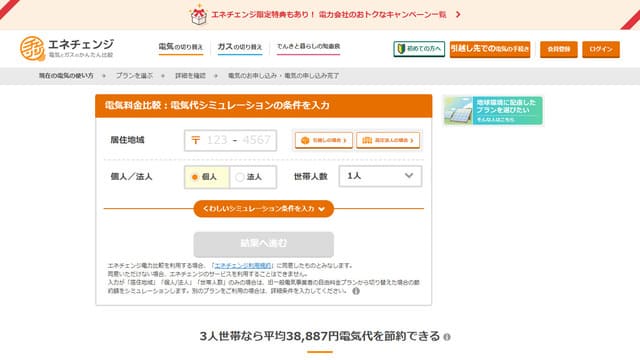This screenshot has width=640, height=360.
Task: Open the campaign banner gift icon
Action: point(199,15)
